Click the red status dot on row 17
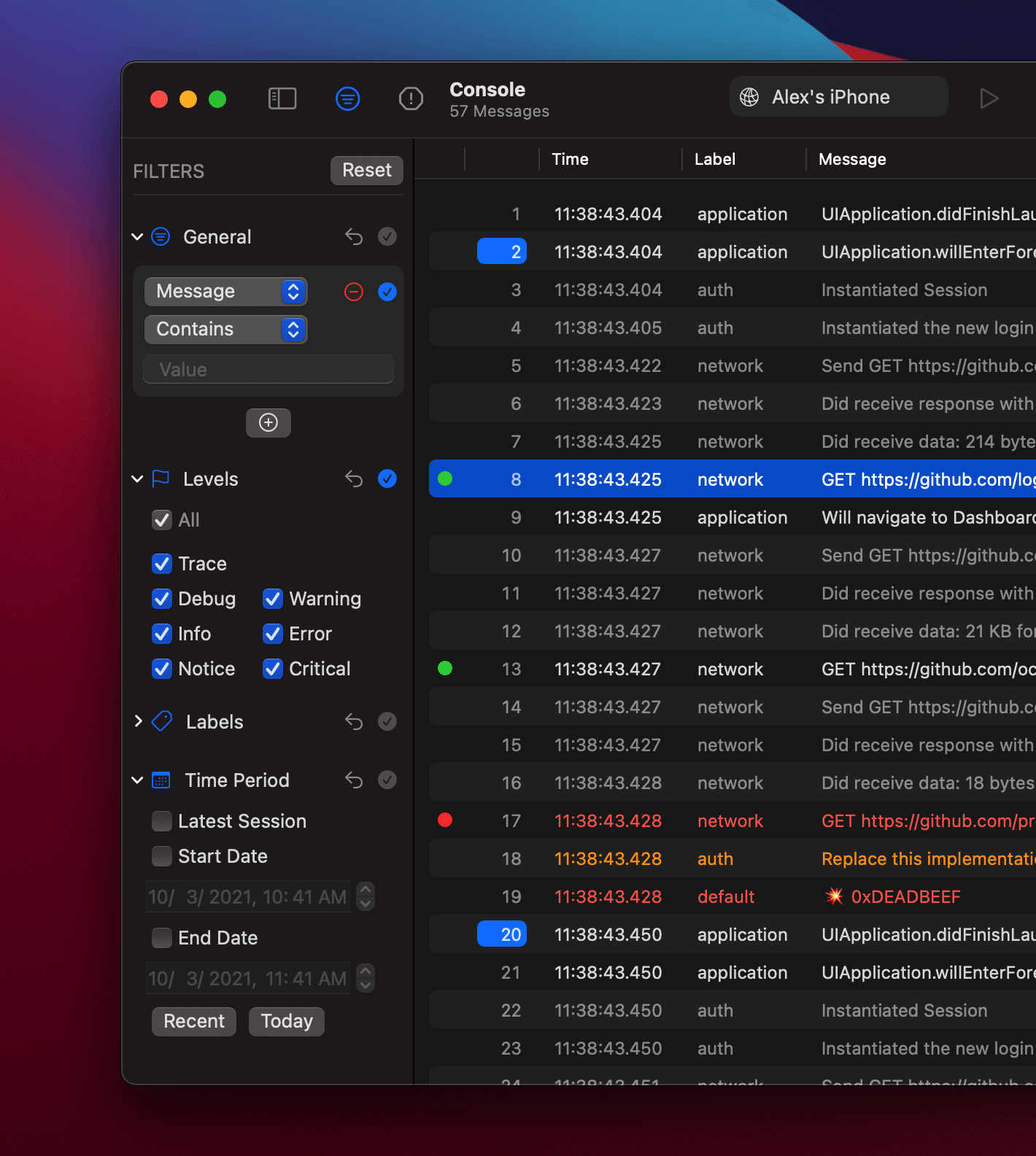 tap(445, 820)
